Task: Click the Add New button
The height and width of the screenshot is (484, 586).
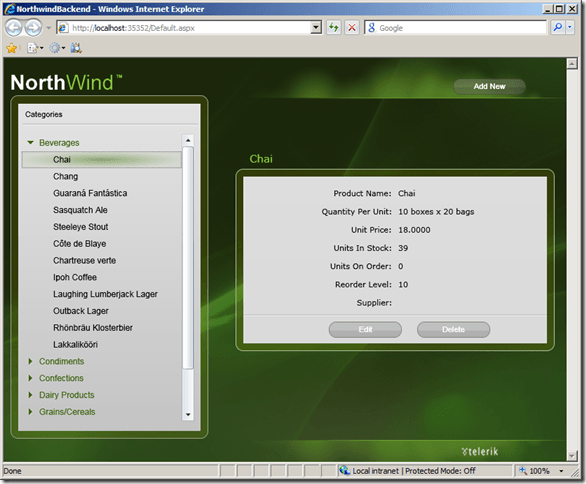Action: point(489,86)
